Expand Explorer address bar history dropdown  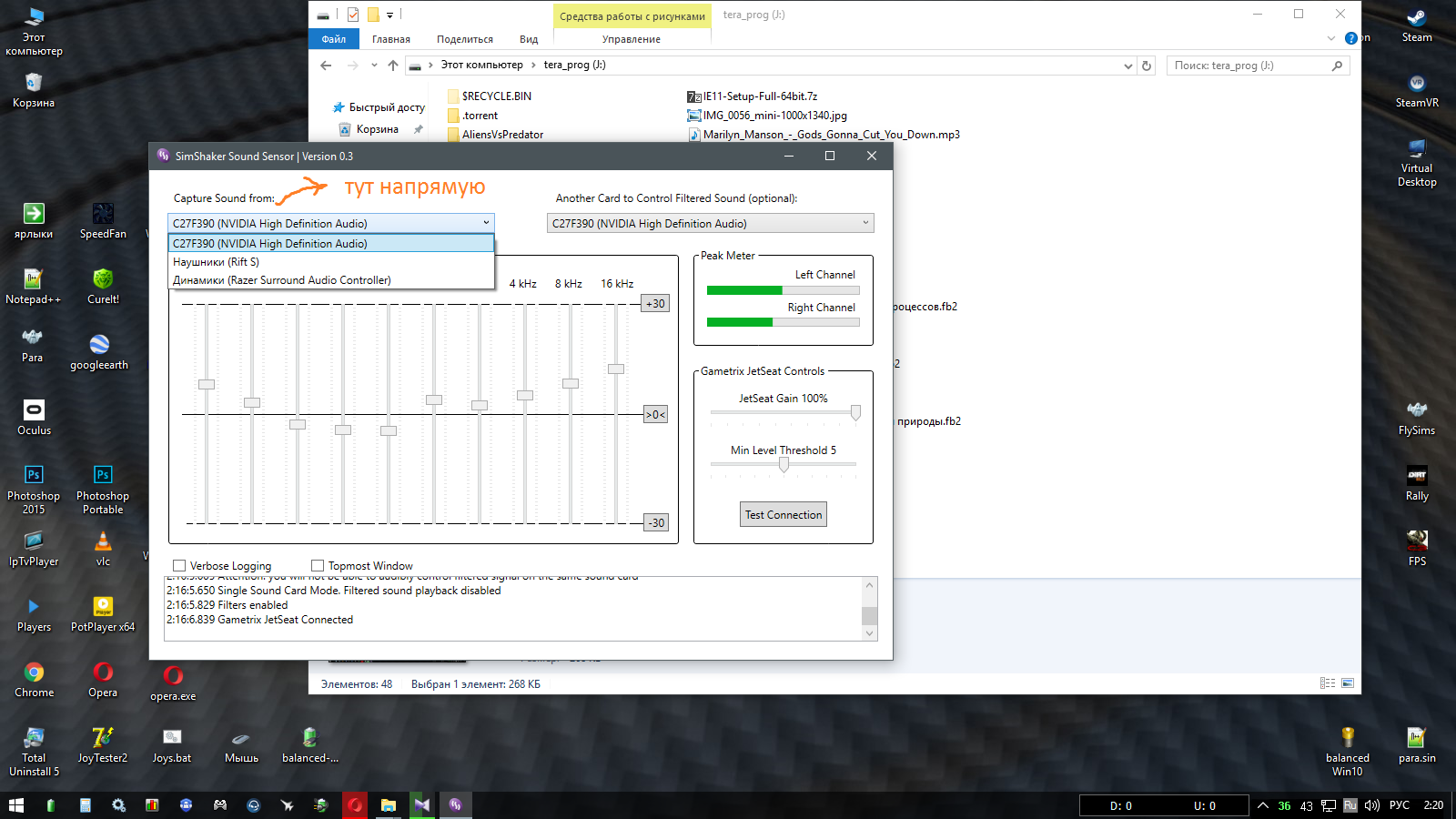pyautogui.click(x=1128, y=66)
